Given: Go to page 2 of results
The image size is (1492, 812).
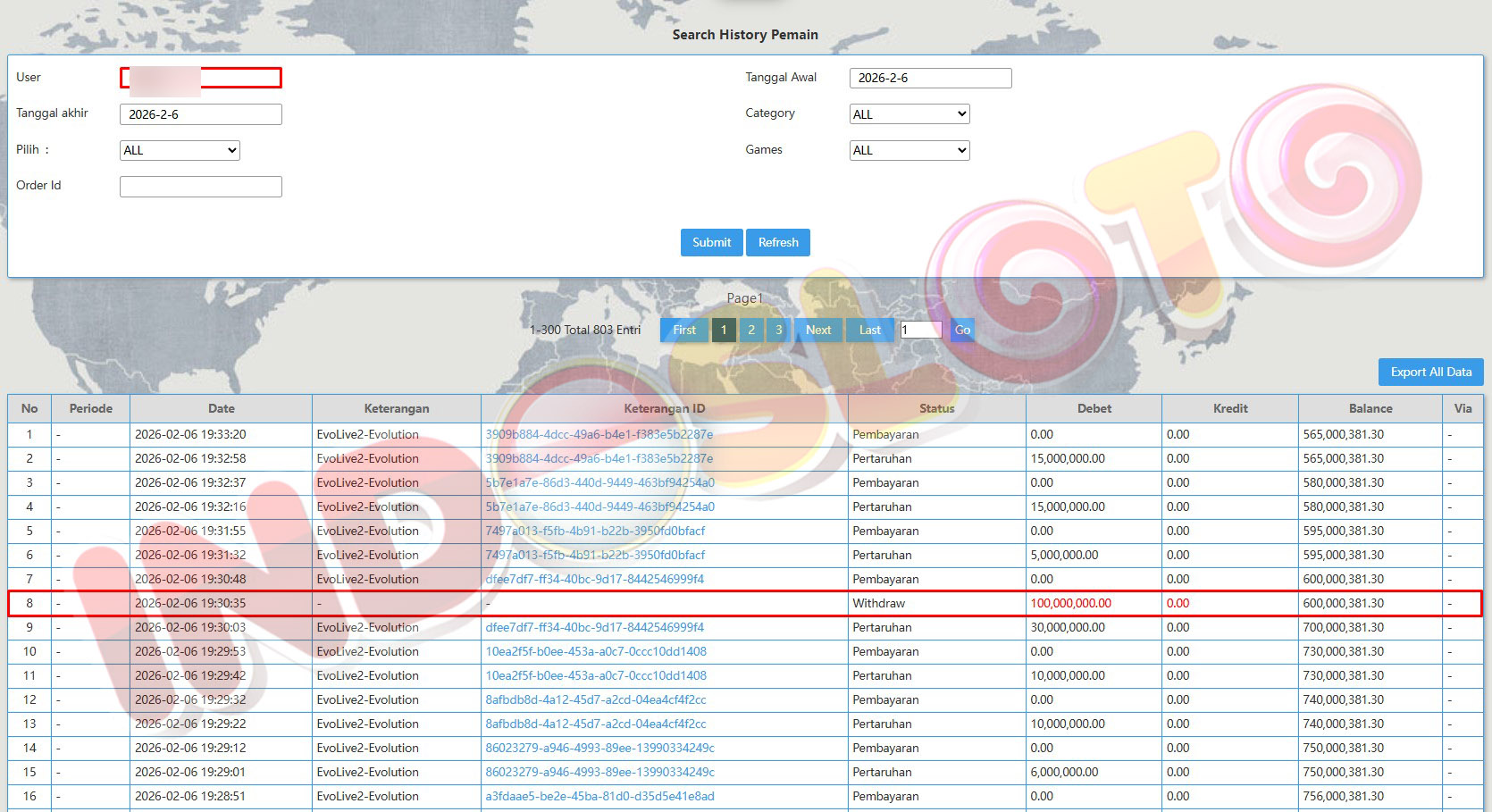Looking at the screenshot, I should tap(751, 331).
